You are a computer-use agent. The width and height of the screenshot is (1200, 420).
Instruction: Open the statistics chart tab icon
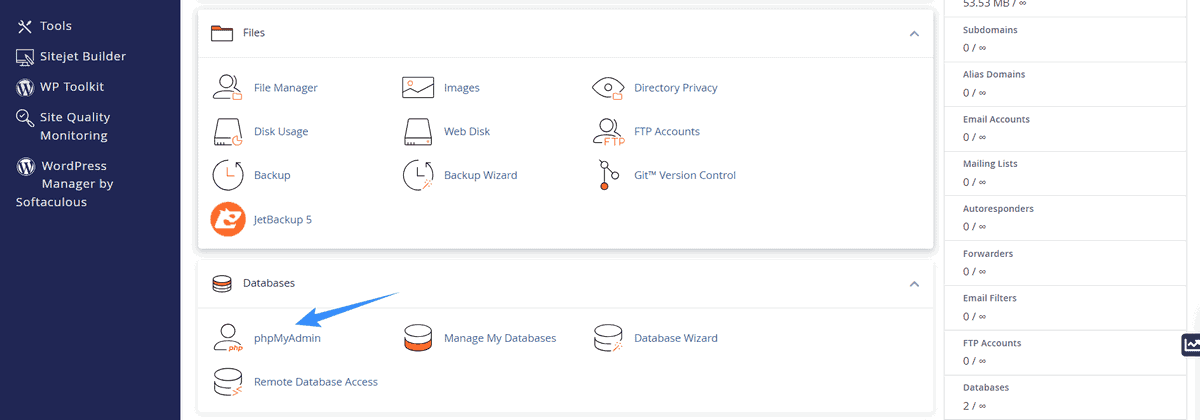1191,344
